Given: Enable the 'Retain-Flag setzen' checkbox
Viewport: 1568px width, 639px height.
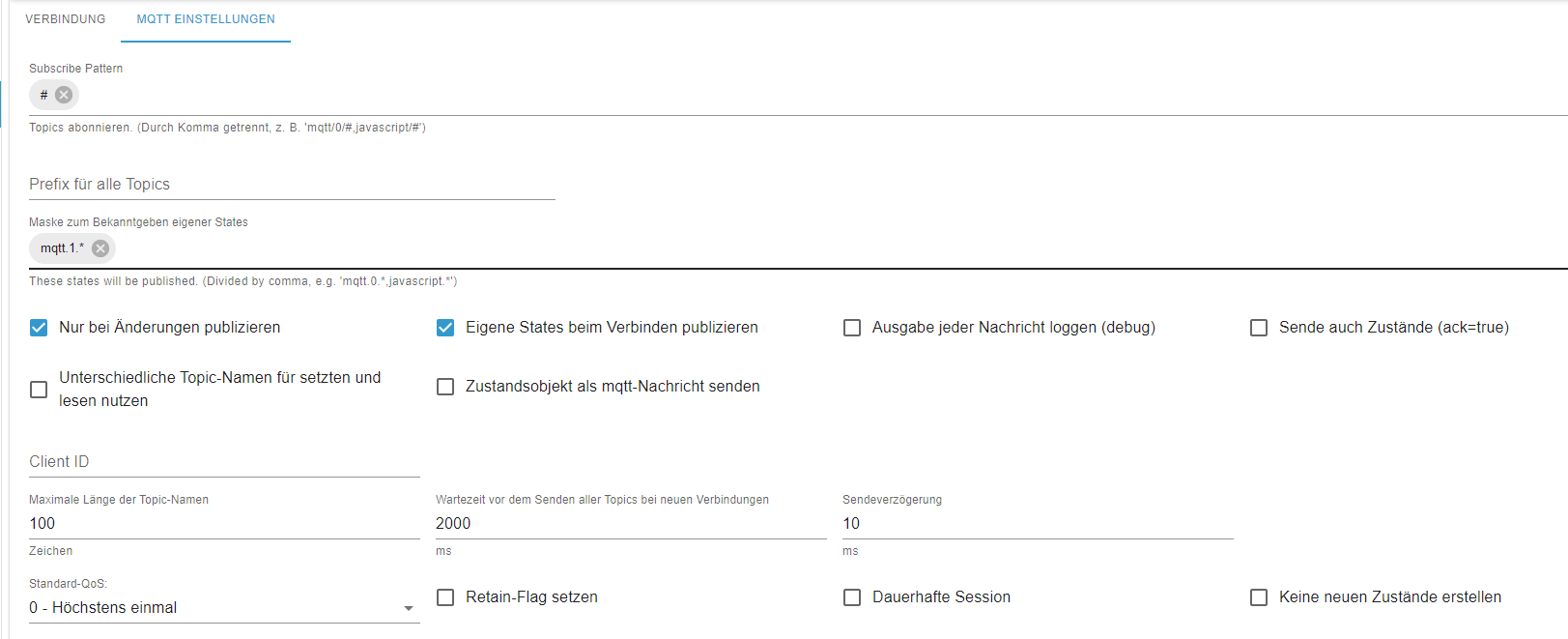Looking at the screenshot, I should 445,597.
